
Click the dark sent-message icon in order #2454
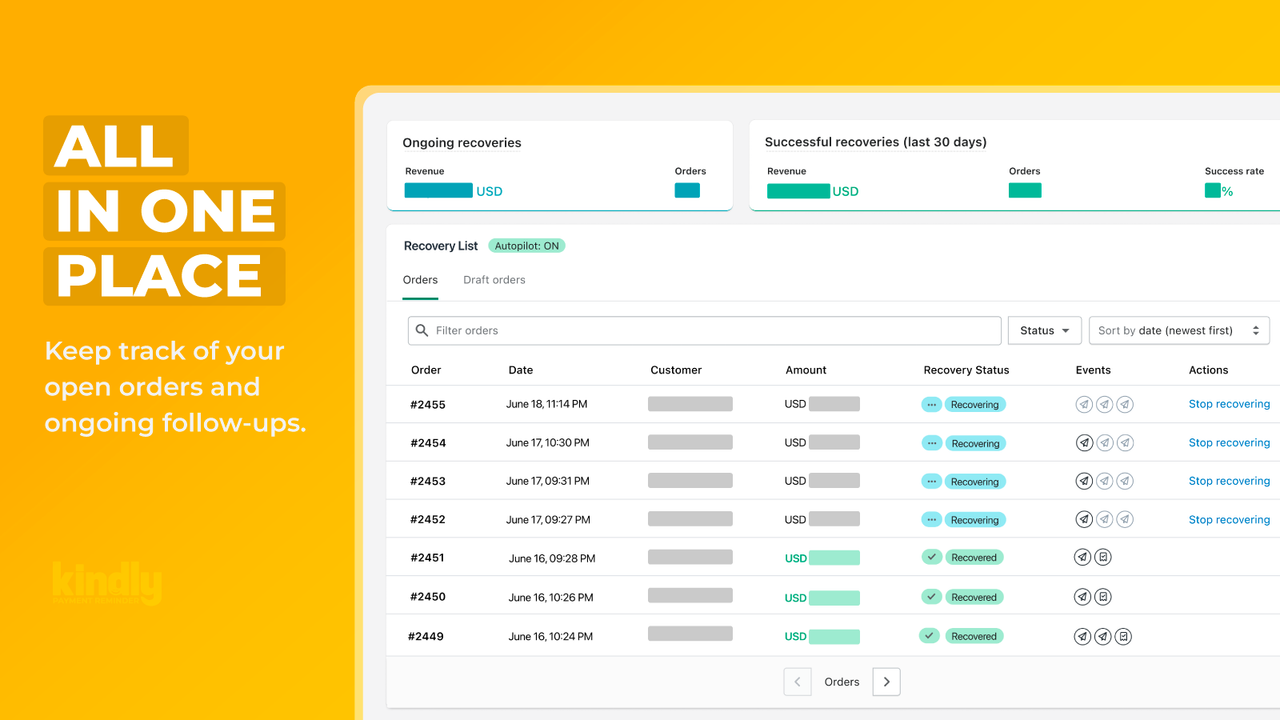point(1084,443)
